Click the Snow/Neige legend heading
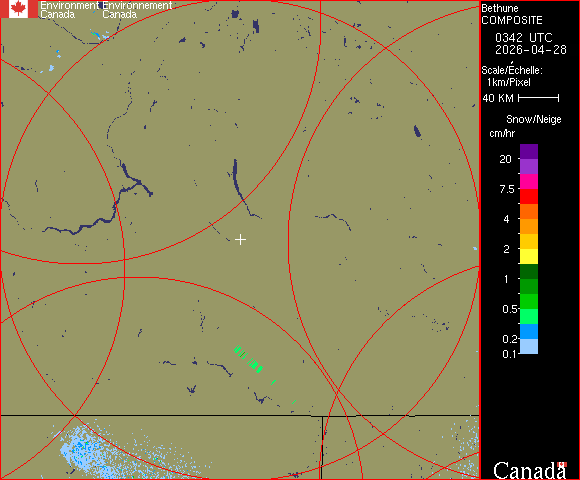Image resolution: width=580 pixels, height=480 pixels. (x=533, y=119)
